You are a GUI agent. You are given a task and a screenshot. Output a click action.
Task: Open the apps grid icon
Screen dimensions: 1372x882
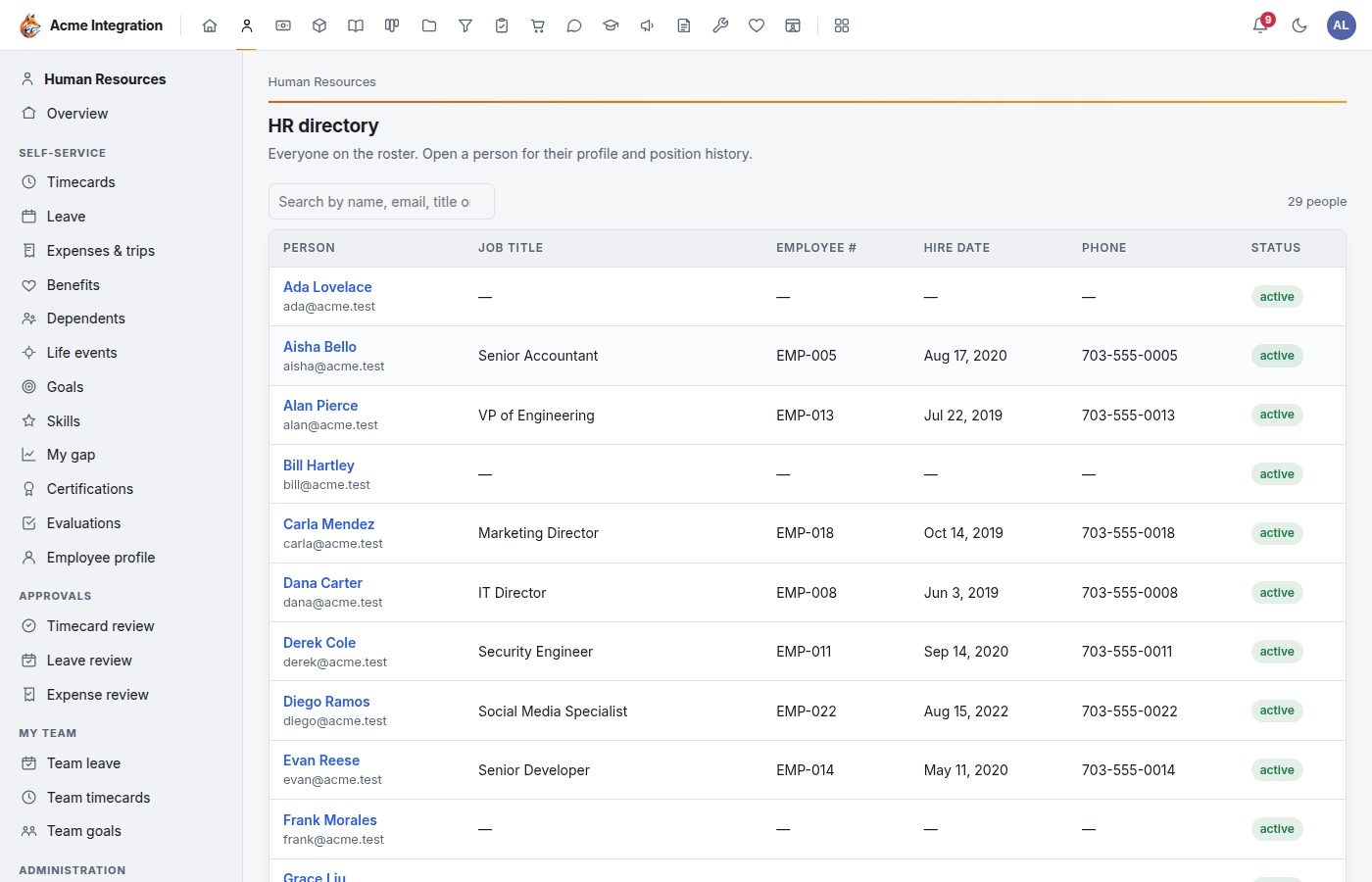(x=842, y=25)
